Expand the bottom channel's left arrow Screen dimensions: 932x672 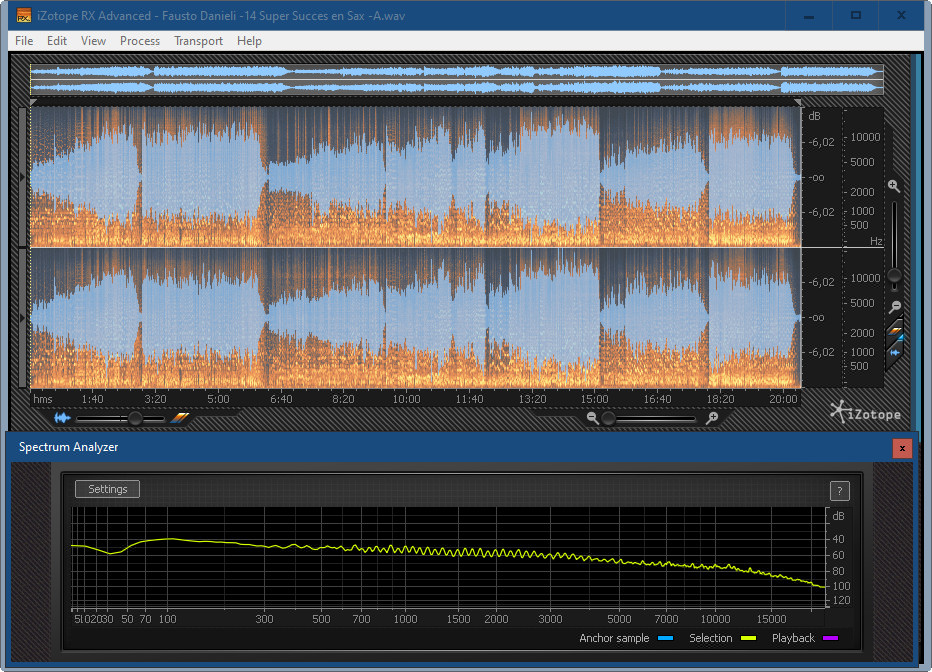24,317
